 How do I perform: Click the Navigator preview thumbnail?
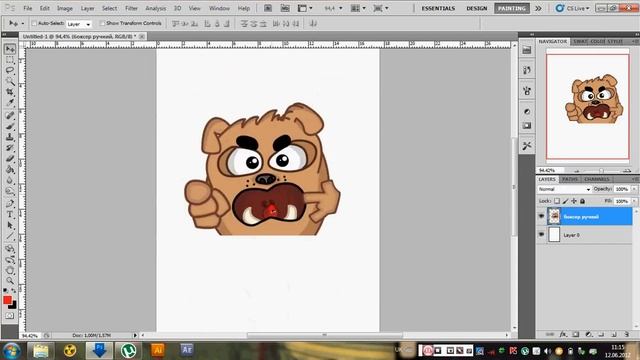pos(588,107)
